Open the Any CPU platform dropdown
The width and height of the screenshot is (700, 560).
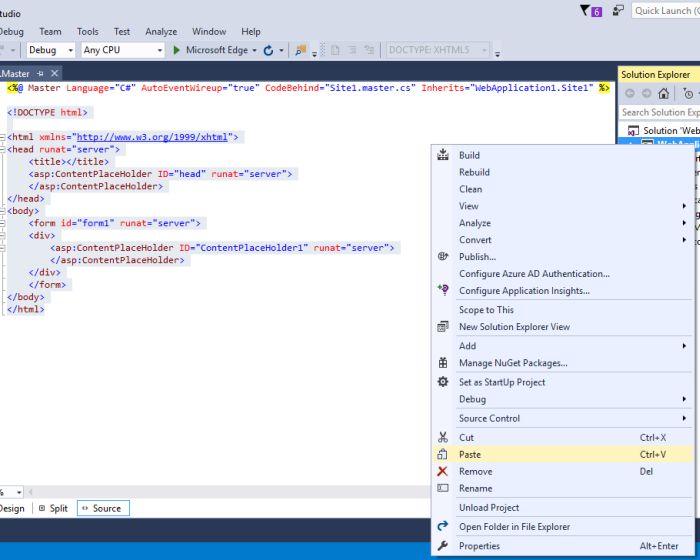pyautogui.click(x=159, y=50)
